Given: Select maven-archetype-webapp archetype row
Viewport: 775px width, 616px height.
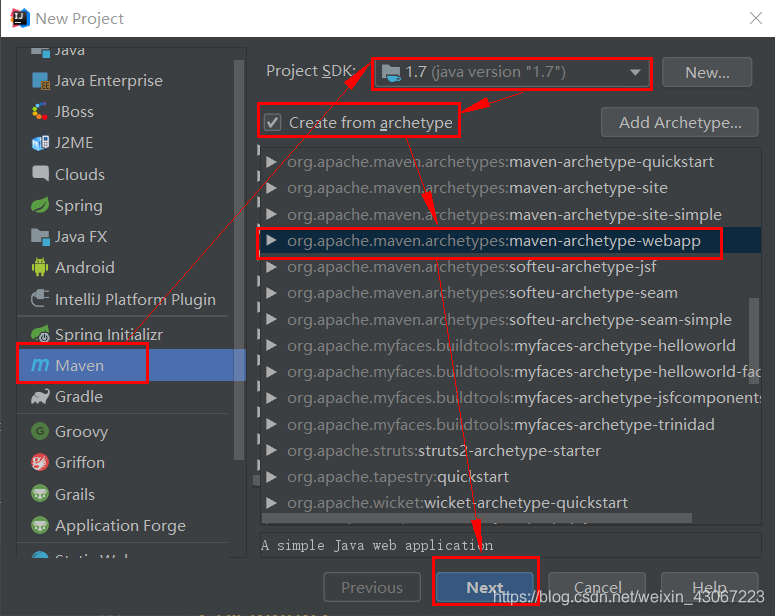Looking at the screenshot, I should [x=511, y=241].
